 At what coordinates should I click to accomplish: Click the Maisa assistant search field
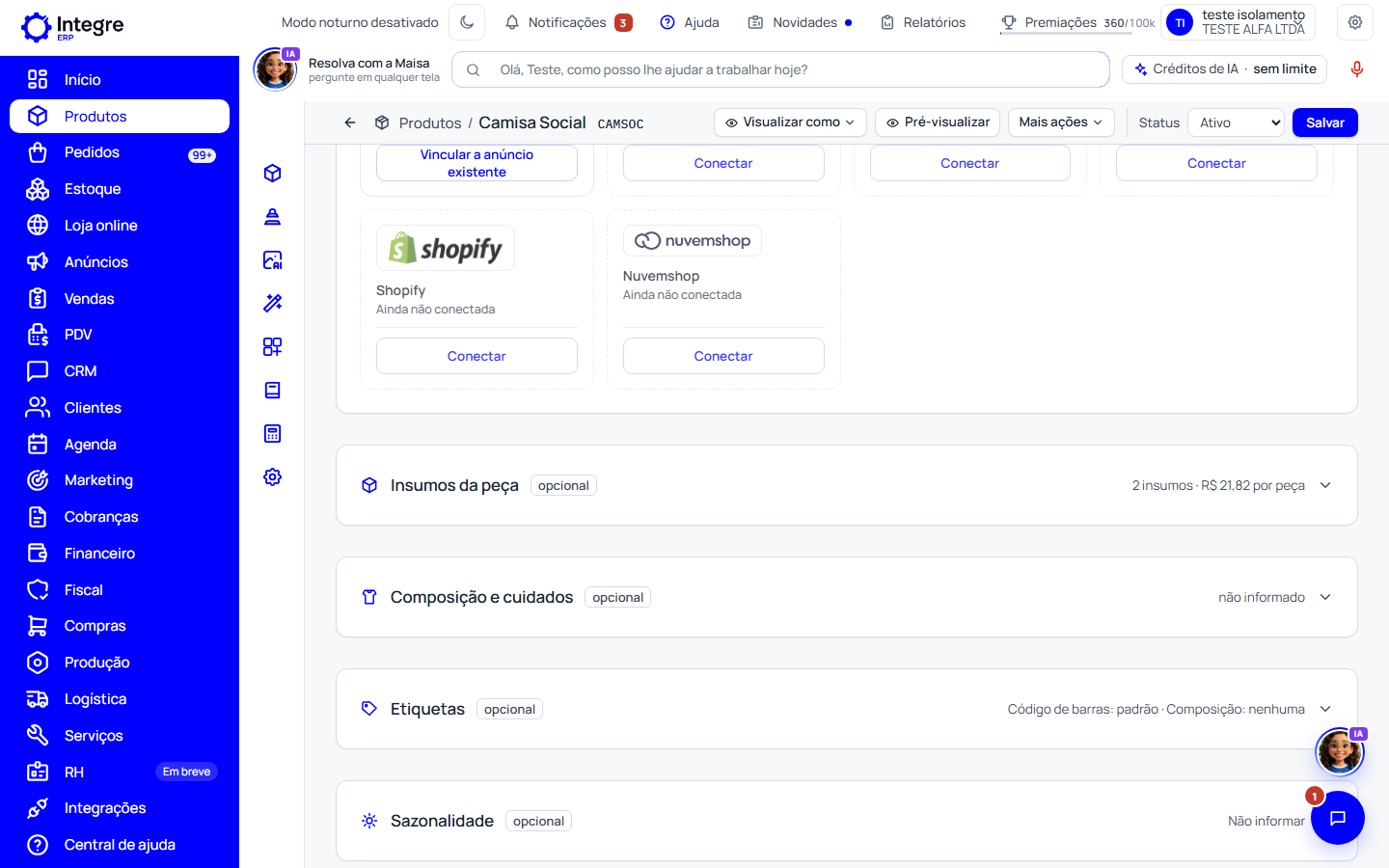pyautogui.click(x=780, y=69)
